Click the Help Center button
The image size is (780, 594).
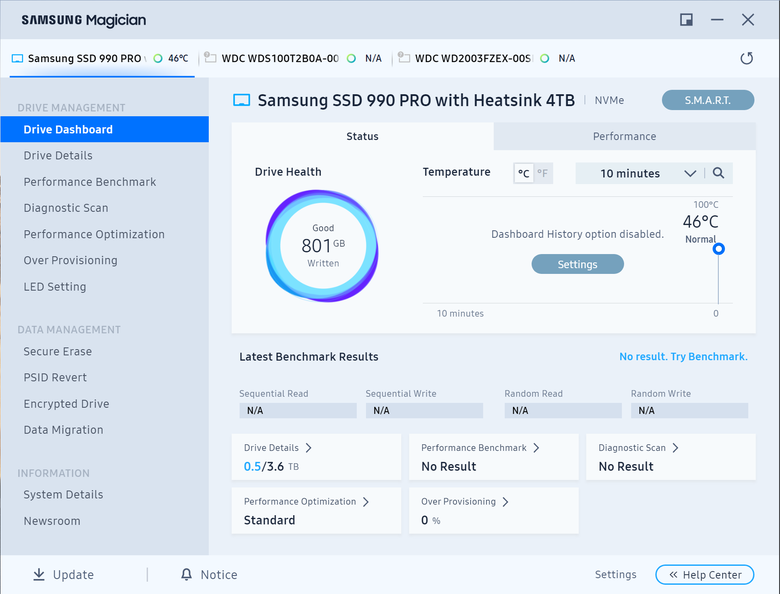click(704, 575)
